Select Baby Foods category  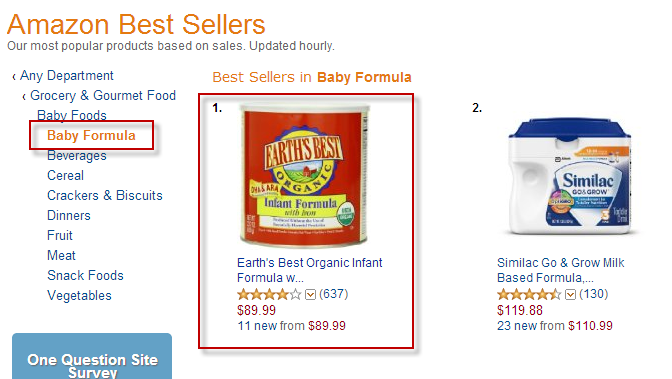pyautogui.click(x=72, y=115)
